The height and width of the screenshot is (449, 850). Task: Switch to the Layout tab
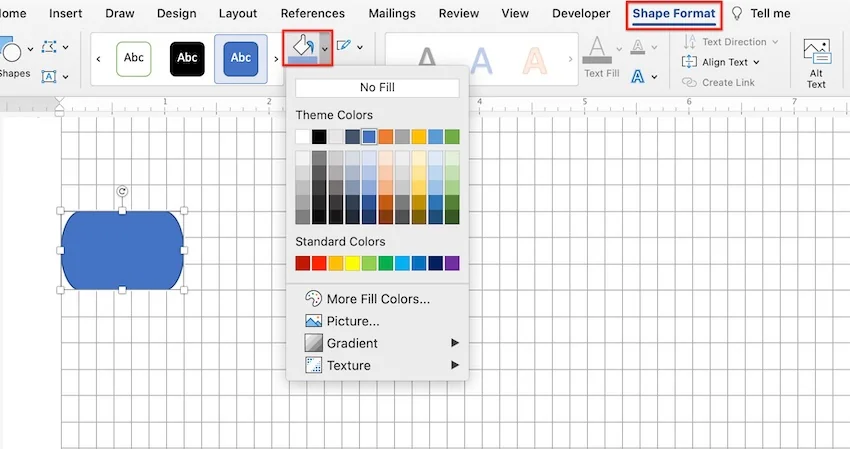(x=238, y=13)
